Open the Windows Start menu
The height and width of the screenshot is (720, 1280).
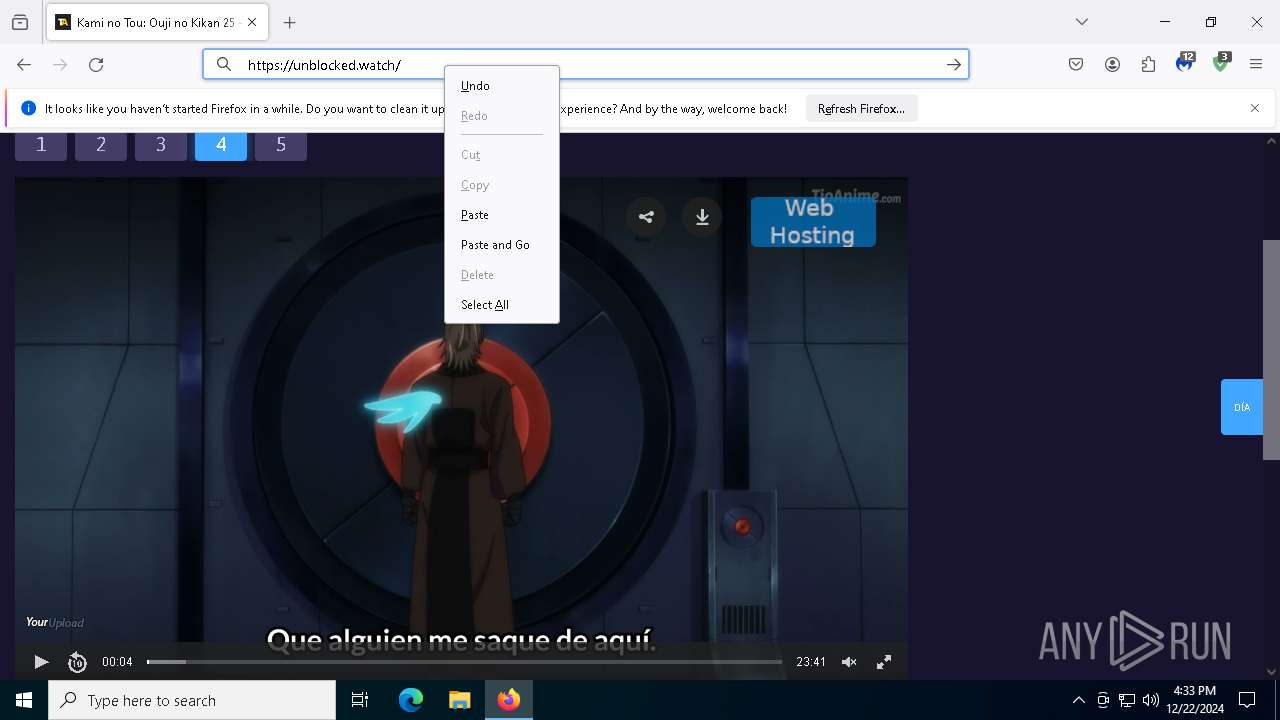coord(24,700)
